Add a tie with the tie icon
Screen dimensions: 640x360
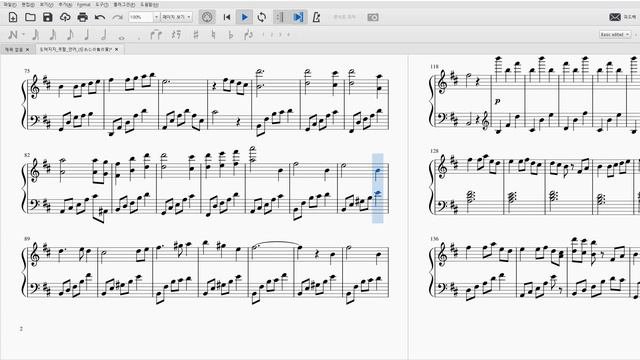point(156,35)
